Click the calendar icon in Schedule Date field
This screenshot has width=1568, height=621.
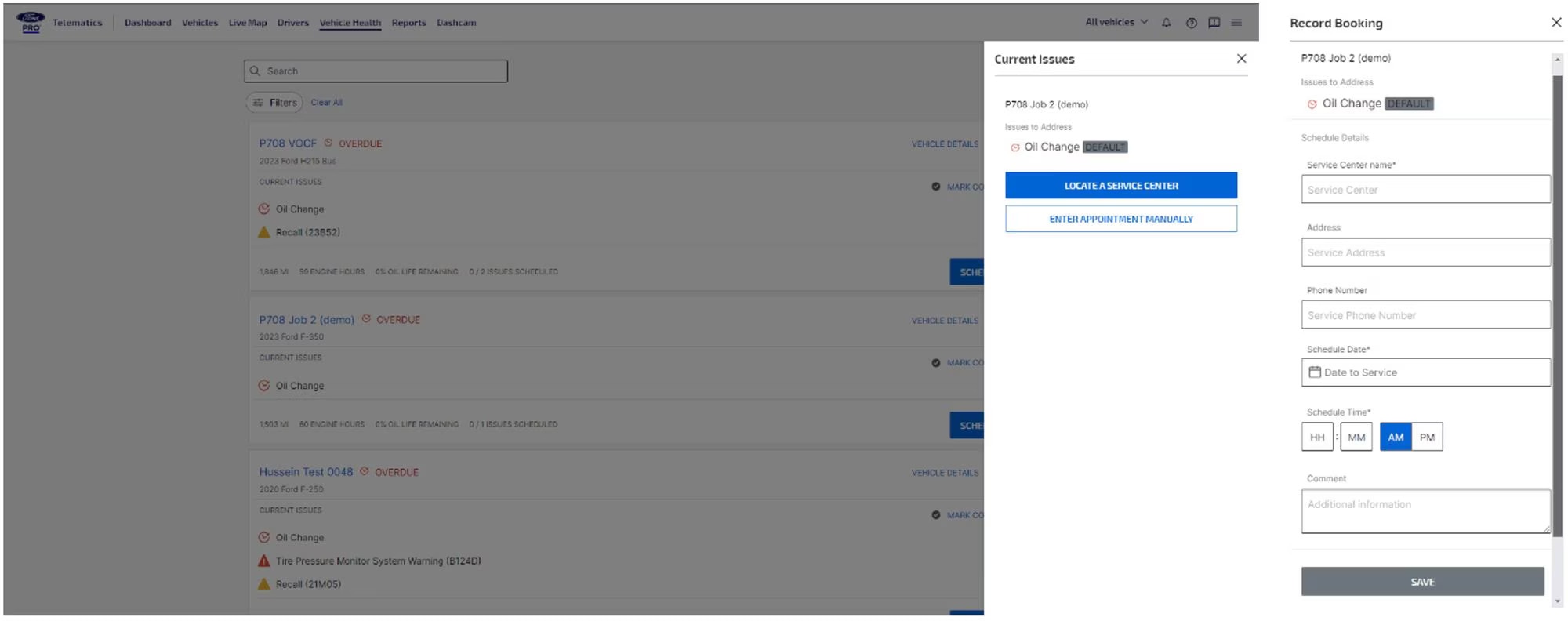(x=1315, y=372)
